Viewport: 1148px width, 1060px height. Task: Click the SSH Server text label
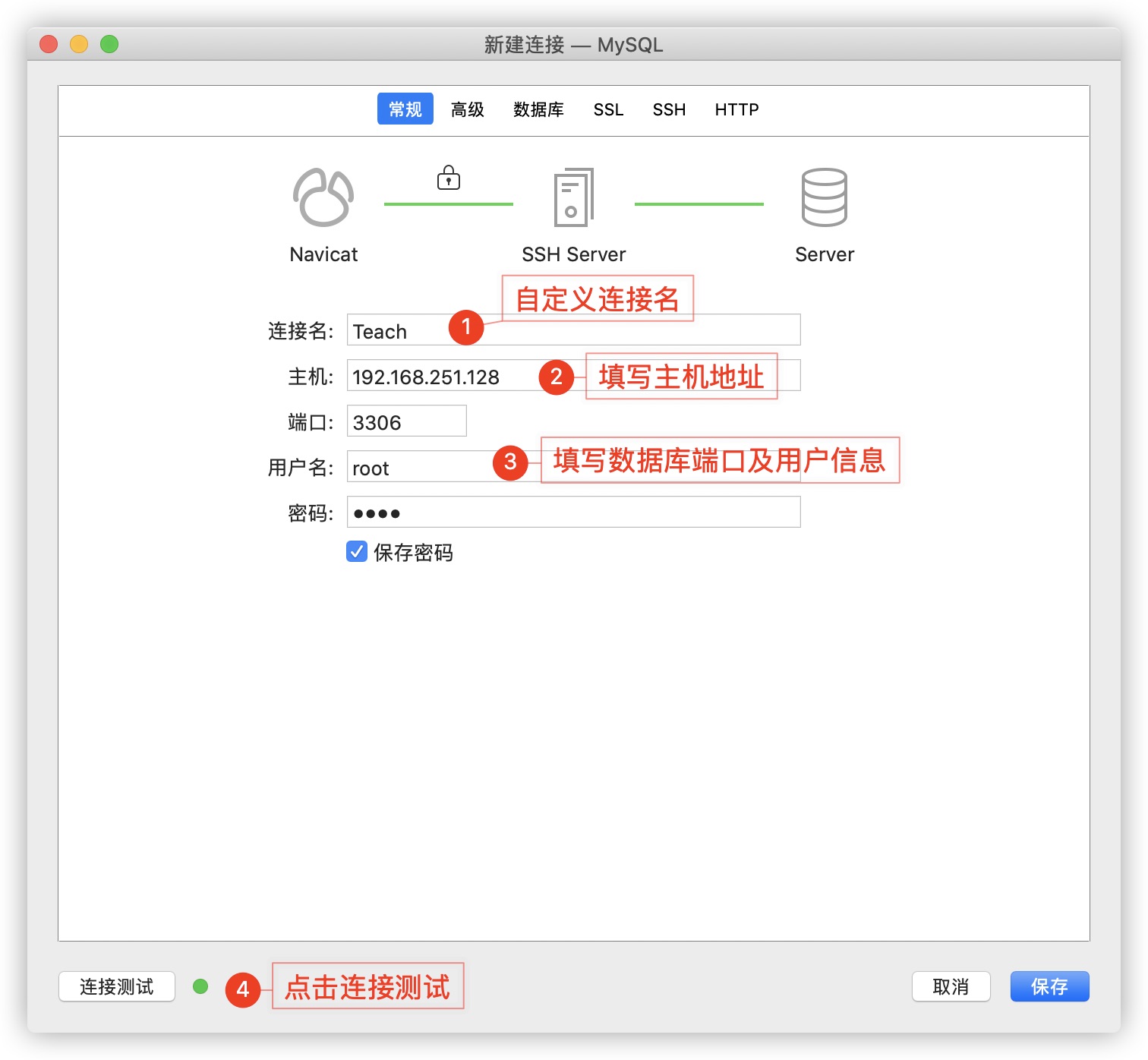pos(574,254)
